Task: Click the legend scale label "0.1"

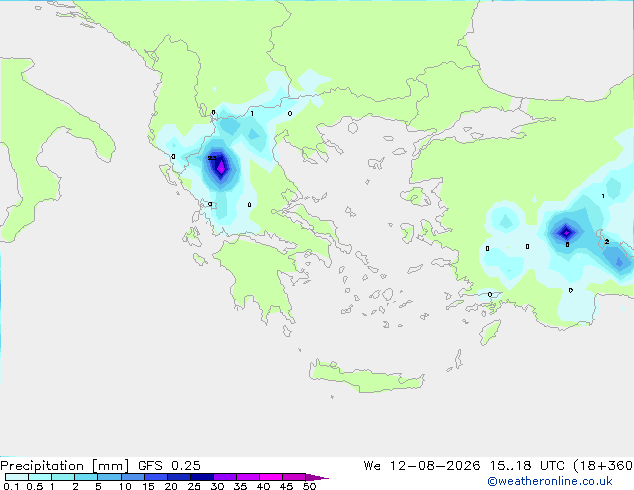Action: [x=11, y=486]
